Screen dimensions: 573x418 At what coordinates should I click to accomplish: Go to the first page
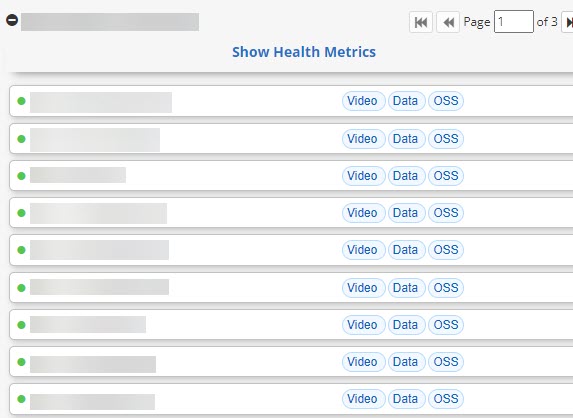[421, 22]
